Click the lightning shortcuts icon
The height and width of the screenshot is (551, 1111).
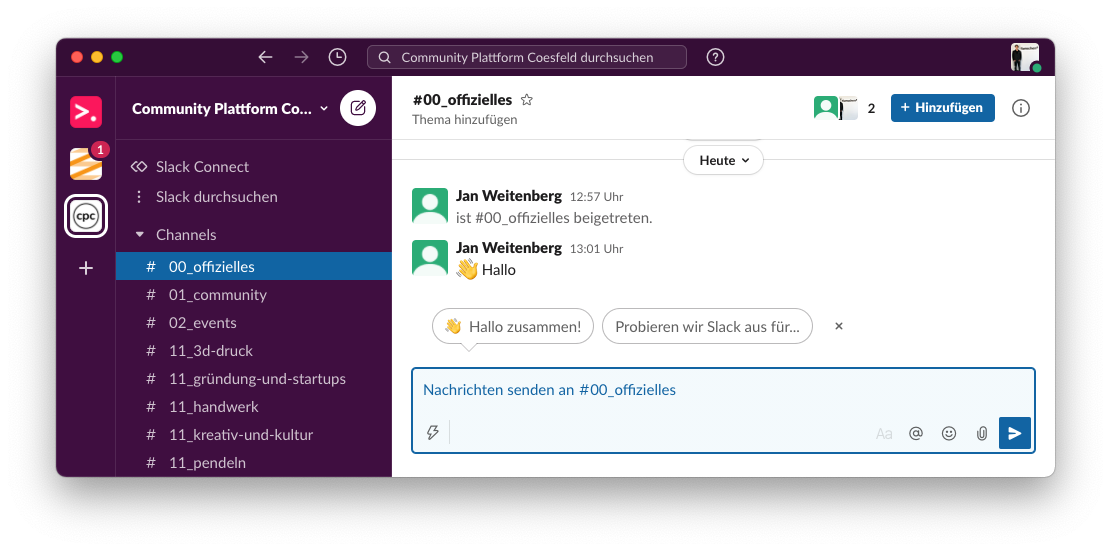point(433,433)
